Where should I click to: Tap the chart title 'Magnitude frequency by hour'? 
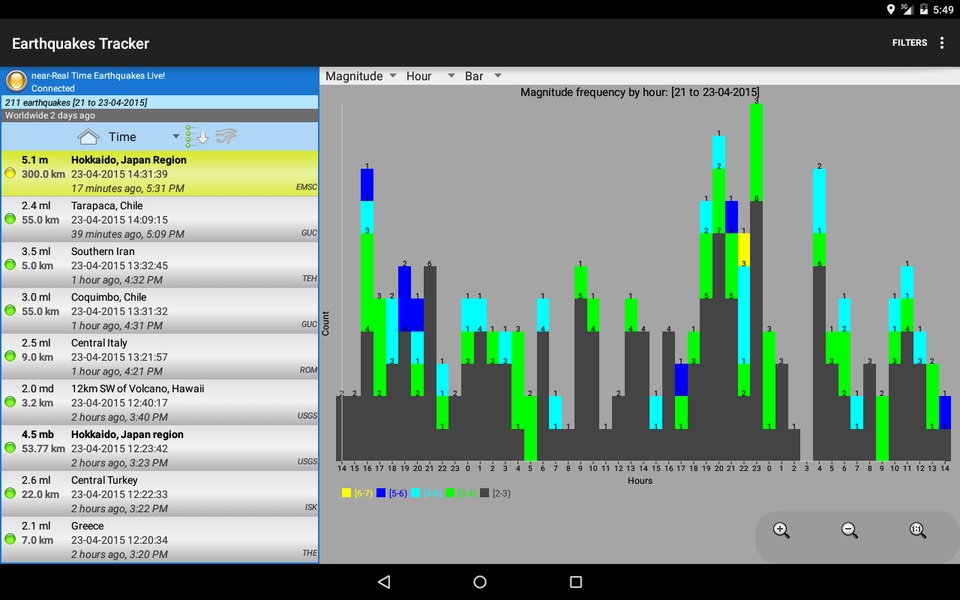click(640, 92)
